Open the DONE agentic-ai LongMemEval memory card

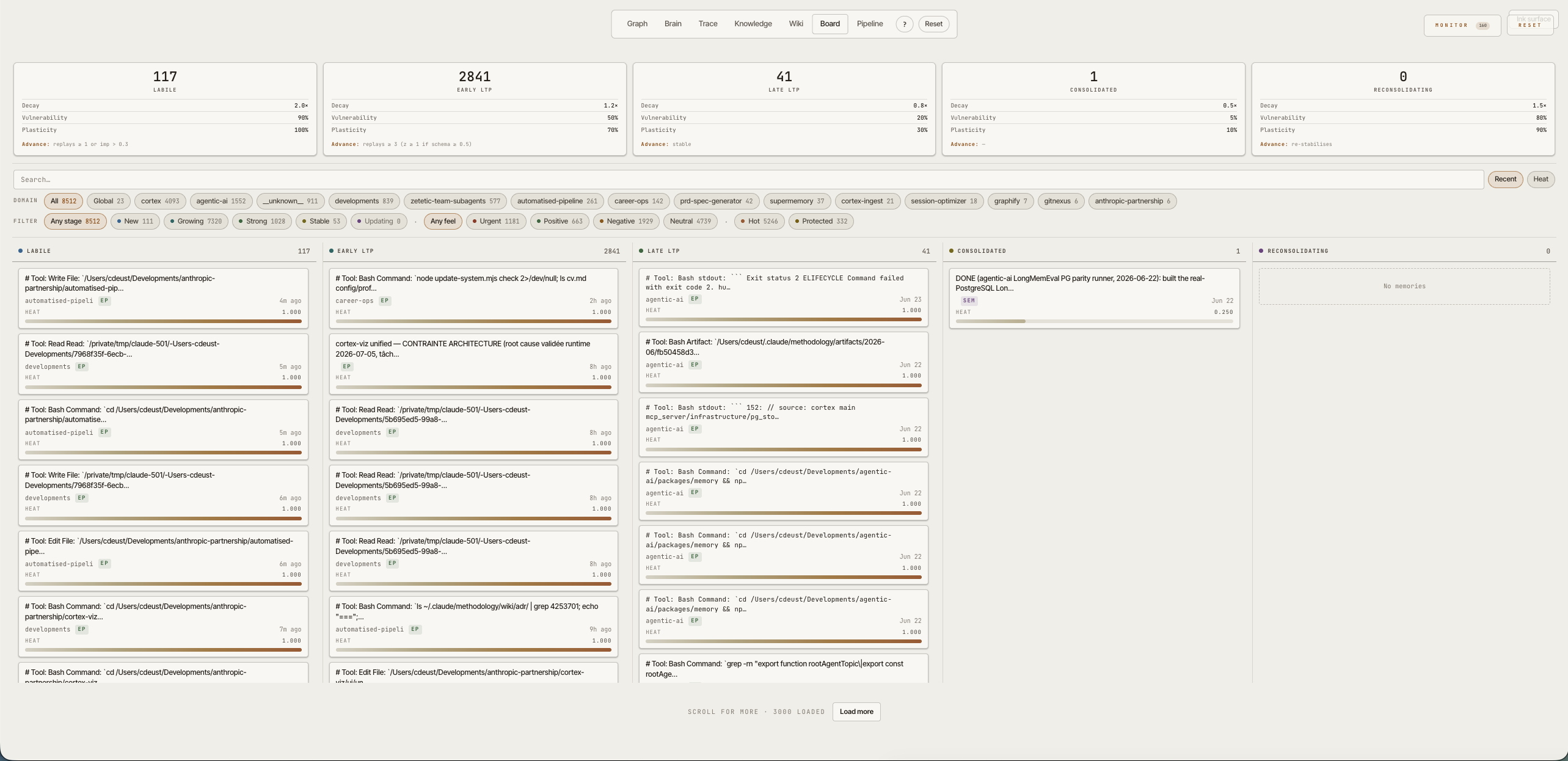pyautogui.click(x=1094, y=299)
